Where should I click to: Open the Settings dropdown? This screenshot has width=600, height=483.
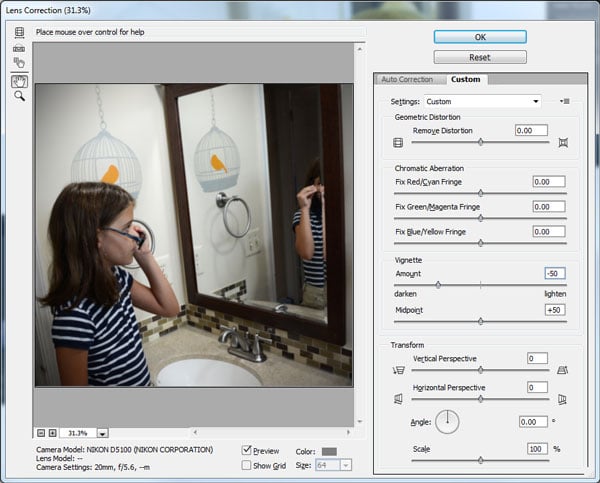(x=482, y=101)
